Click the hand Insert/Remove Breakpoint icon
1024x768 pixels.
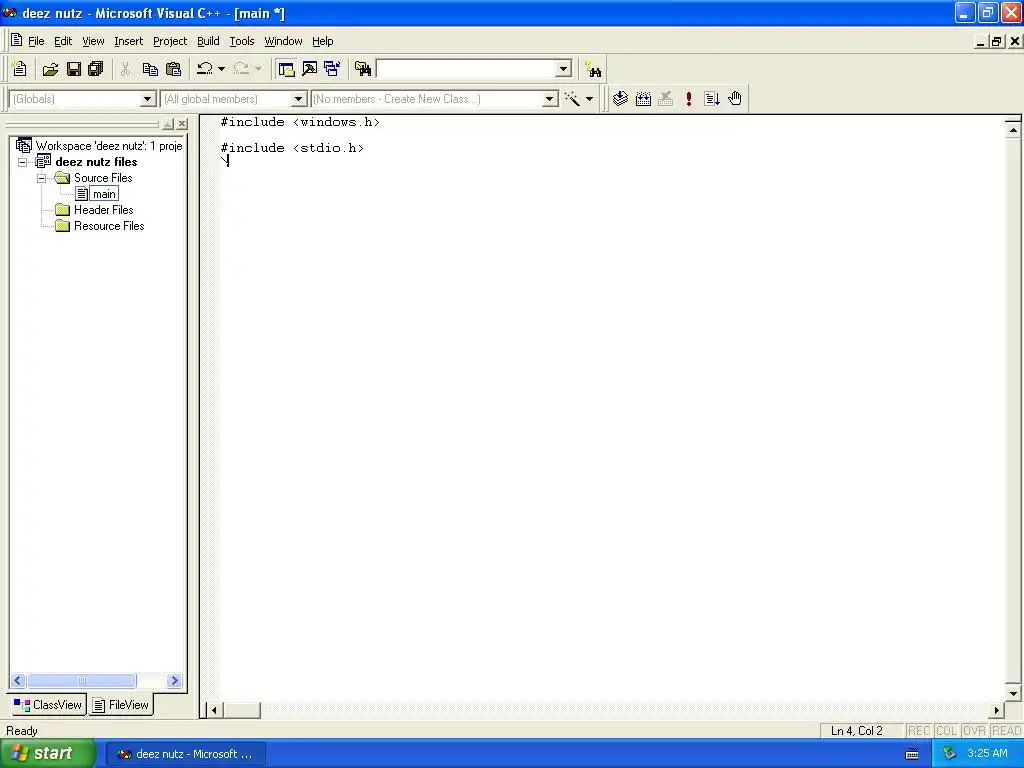pyautogui.click(x=735, y=99)
